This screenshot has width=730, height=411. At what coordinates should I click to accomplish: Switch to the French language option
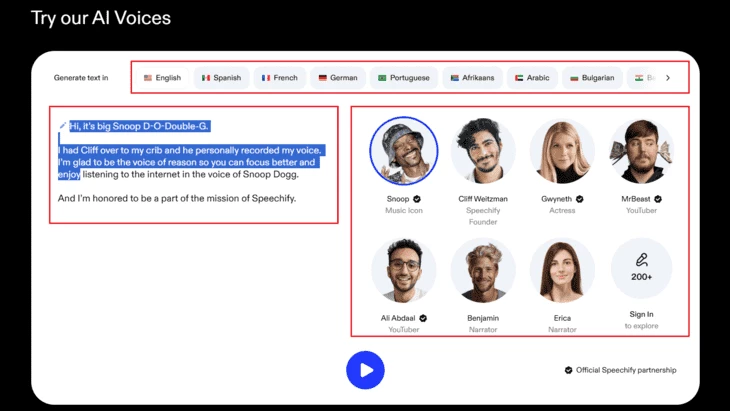(279, 78)
